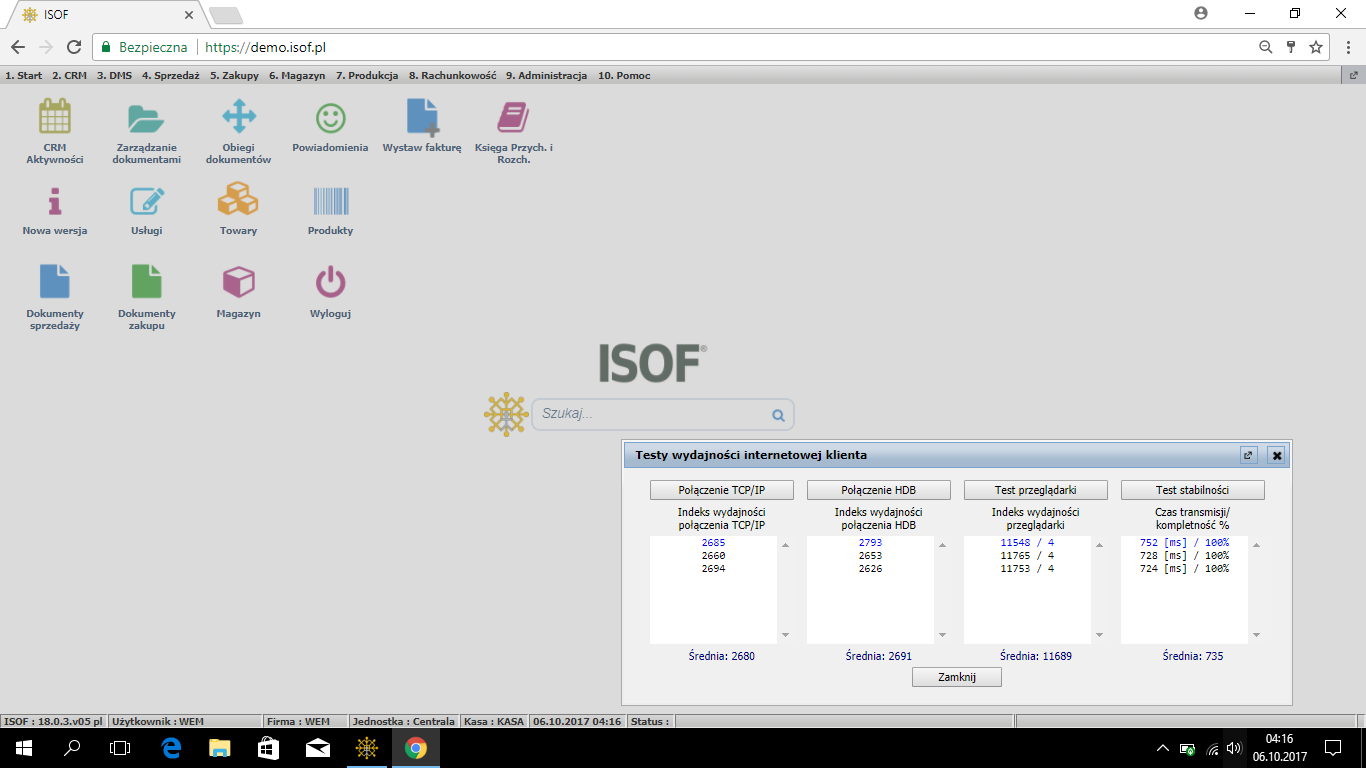1366x768 pixels.
Task: Open Microsoft Edge from the taskbar
Action: [170, 748]
